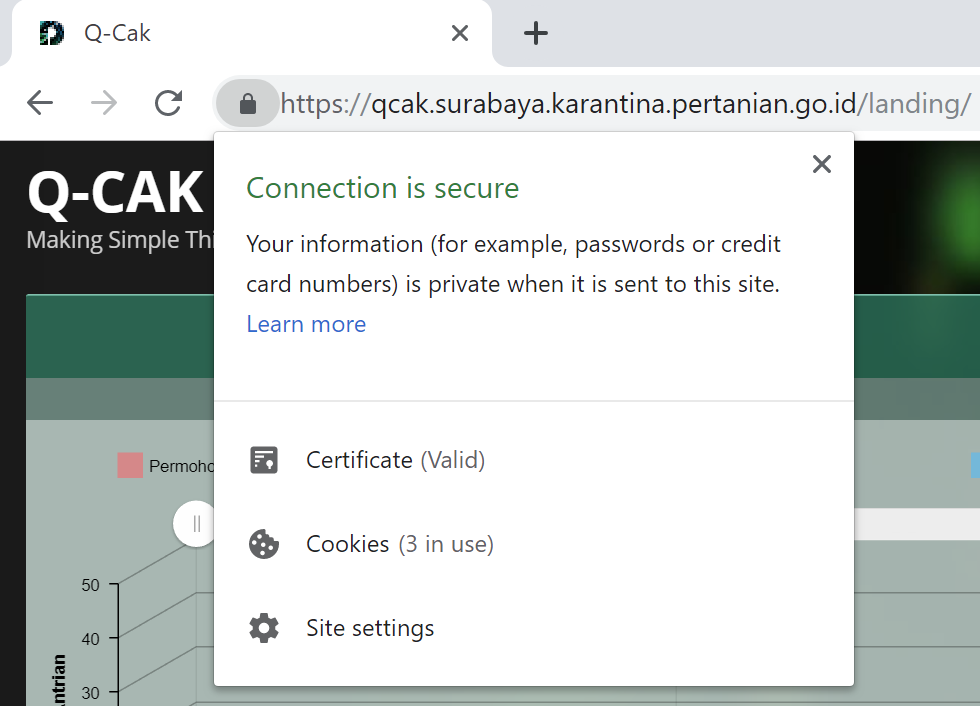Screen dimensions: 980x706
Task: Go to Site settings text entry
Action: tap(370, 628)
